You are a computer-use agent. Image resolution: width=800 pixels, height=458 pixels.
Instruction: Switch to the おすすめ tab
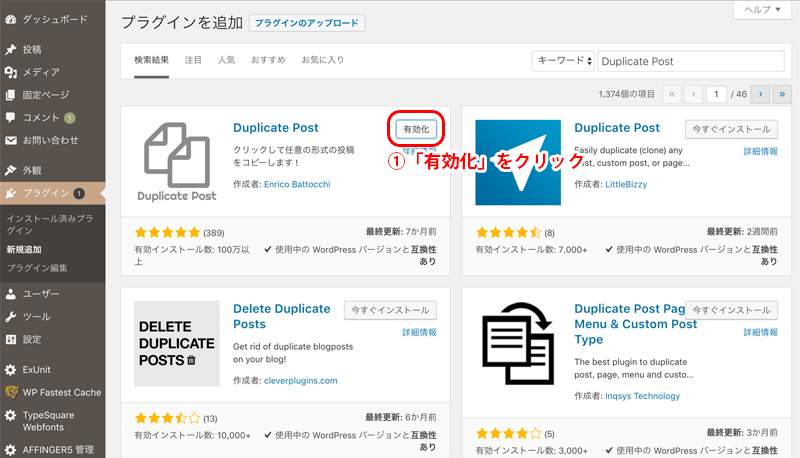[268, 60]
